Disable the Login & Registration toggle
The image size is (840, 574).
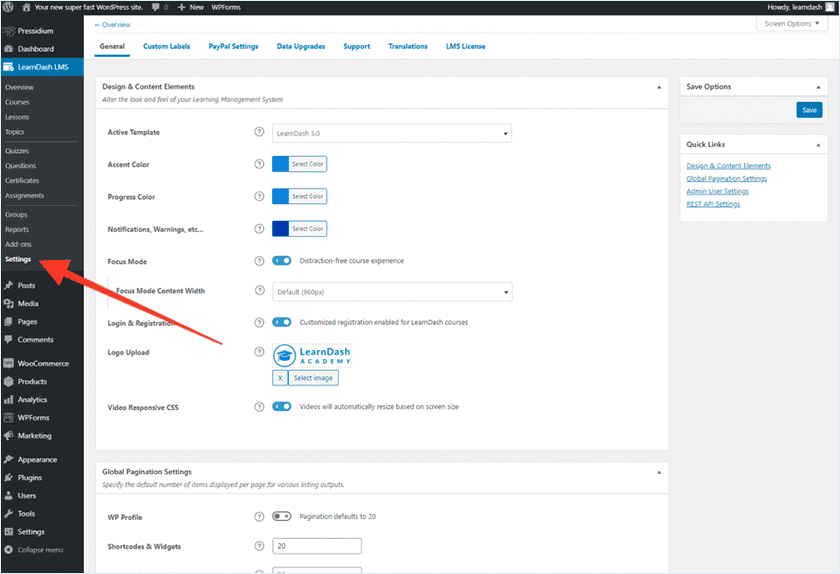[x=282, y=322]
